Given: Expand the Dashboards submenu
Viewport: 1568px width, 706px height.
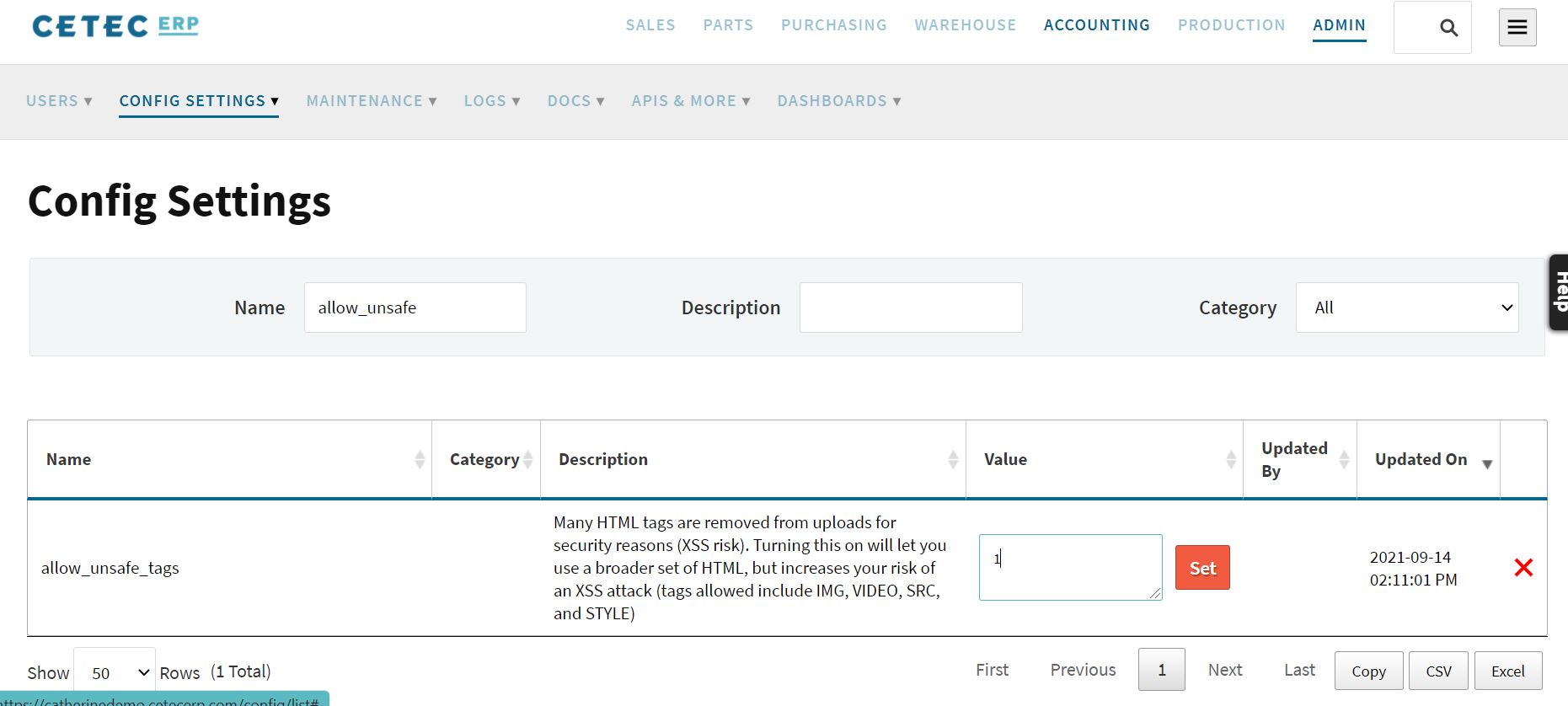Looking at the screenshot, I should click(x=839, y=101).
